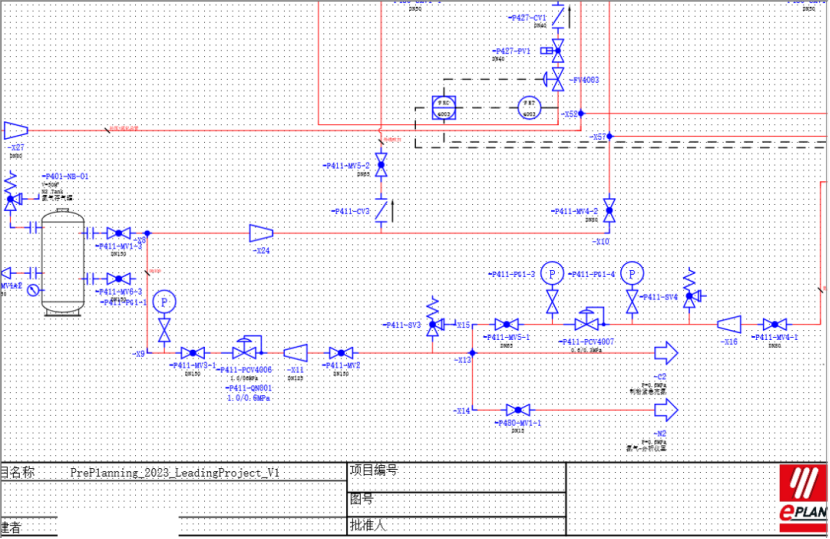Screen dimensions: 830x539
Task: Click the PrePlanning_2023_LeadingProject_V1 project name
Action: click(175, 473)
